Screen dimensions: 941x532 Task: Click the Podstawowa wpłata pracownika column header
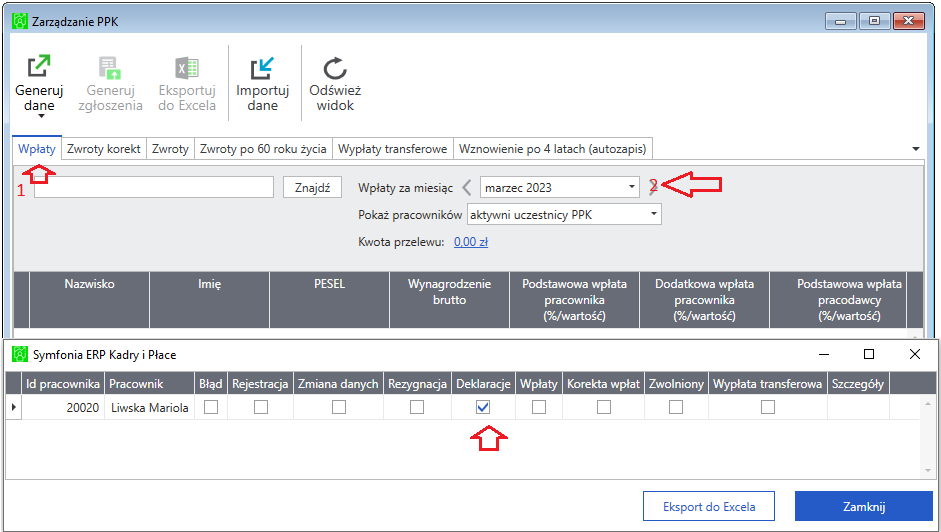574,300
